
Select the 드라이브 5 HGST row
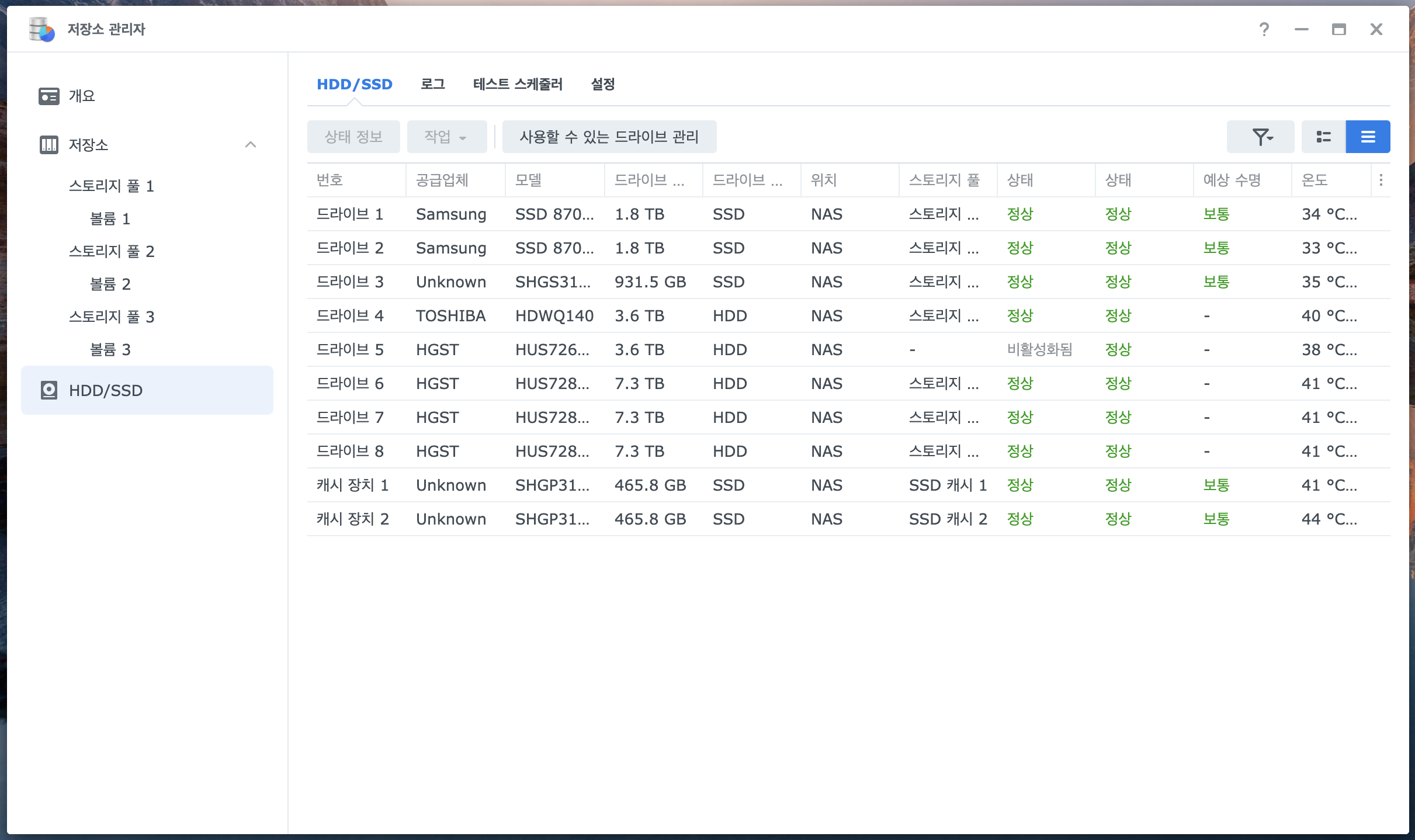(x=437, y=349)
